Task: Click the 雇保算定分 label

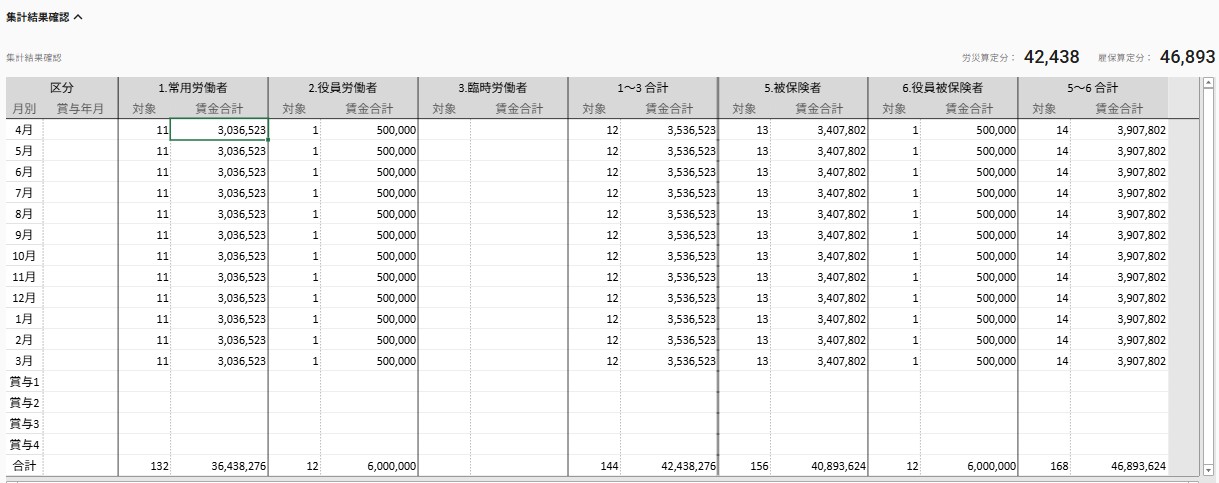Action: coord(1124,59)
